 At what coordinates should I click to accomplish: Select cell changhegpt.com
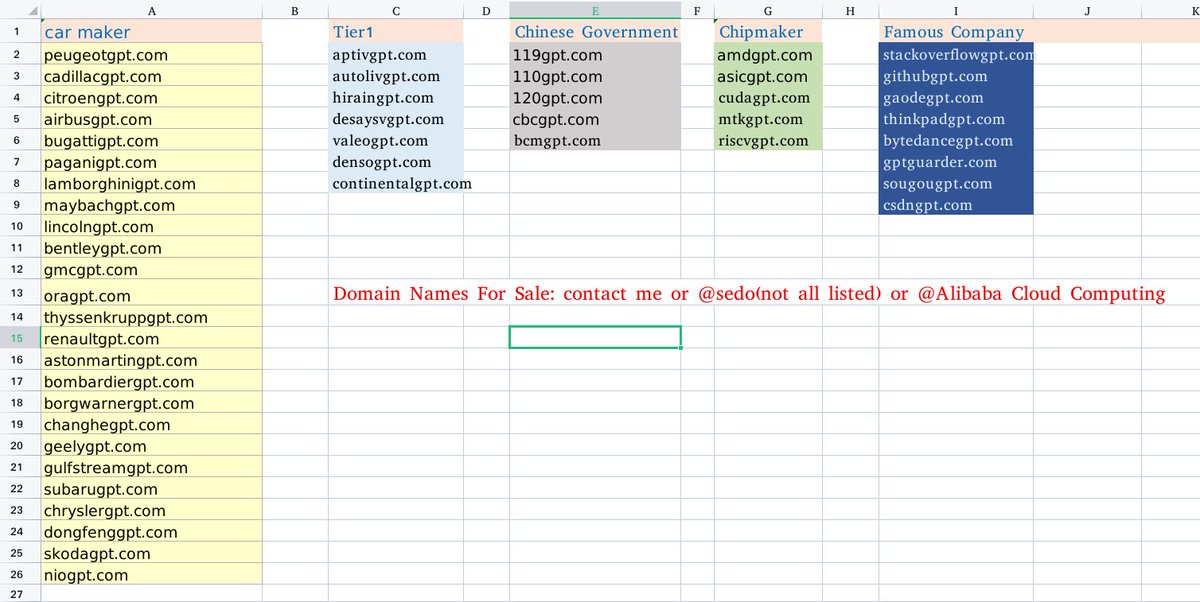pyautogui.click(x=151, y=425)
